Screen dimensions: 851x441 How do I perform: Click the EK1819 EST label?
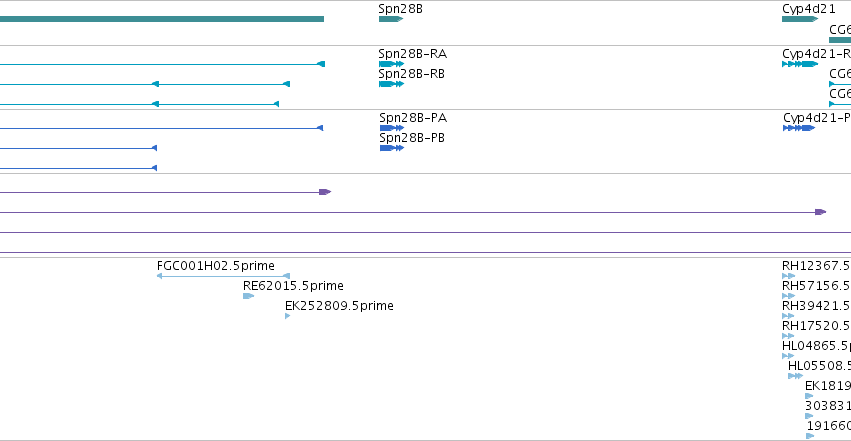click(x=828, y=386)
